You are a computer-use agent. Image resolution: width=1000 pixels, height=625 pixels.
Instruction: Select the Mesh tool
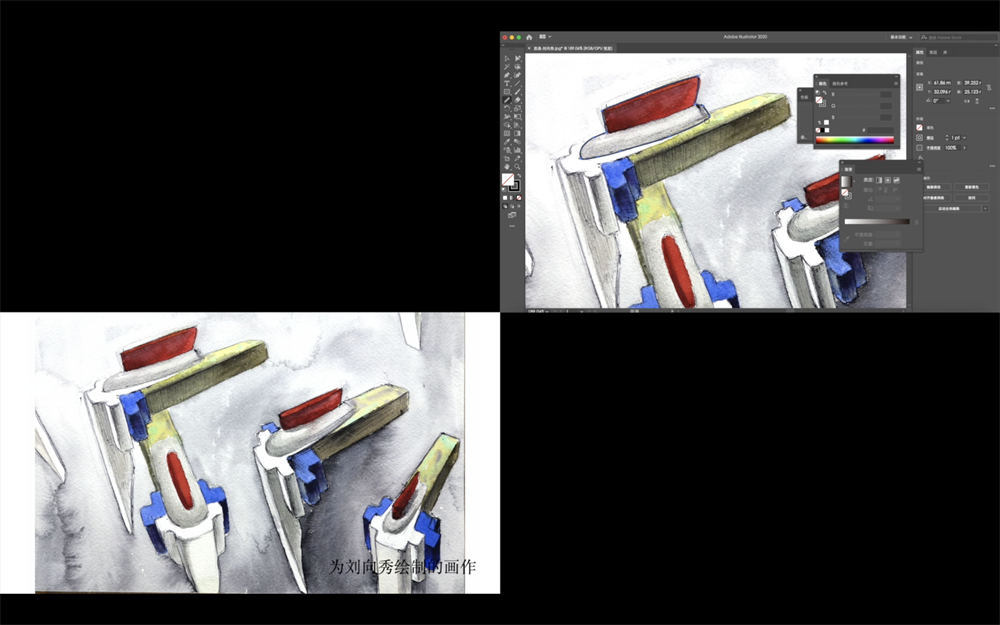(x=507, y=133)
